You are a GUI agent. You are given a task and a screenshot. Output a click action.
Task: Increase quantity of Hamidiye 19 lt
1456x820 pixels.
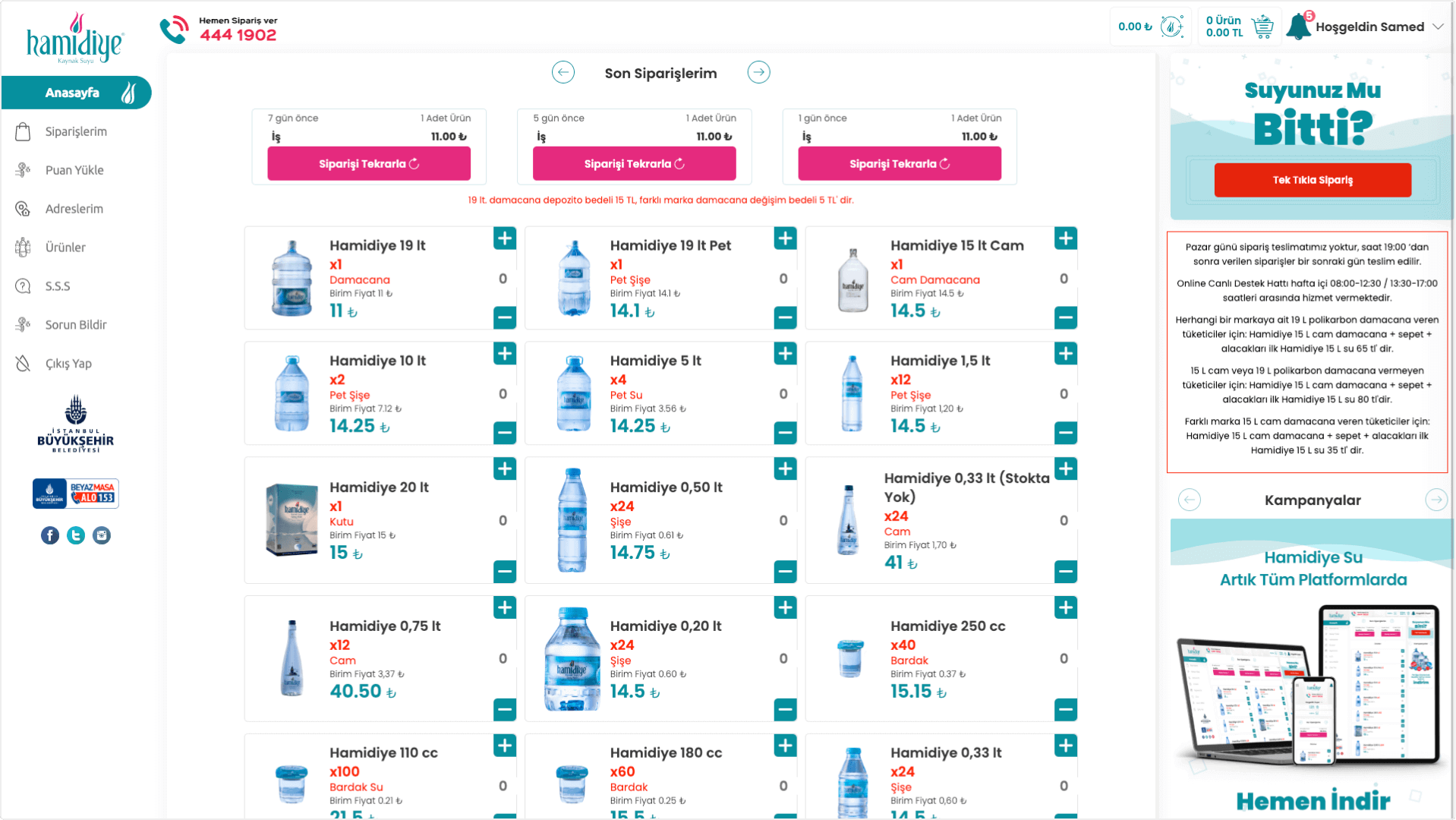505,238
